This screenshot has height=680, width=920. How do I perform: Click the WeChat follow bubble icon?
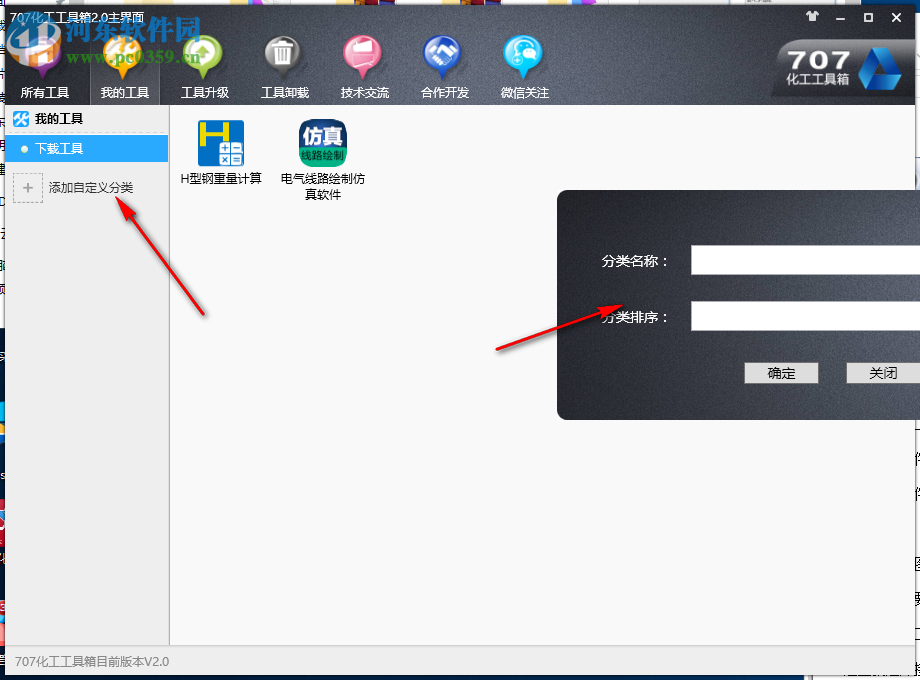pyautogui.click(x=522, y=56)
